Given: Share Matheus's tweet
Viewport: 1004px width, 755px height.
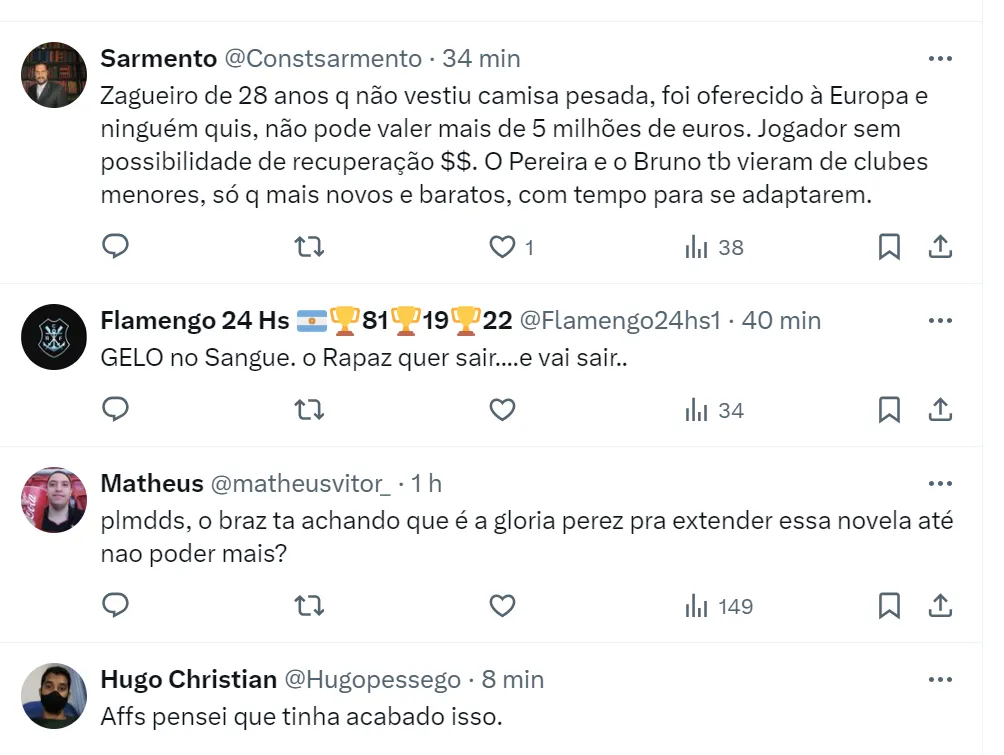Looking at the screenshot, I should (940, 605).
